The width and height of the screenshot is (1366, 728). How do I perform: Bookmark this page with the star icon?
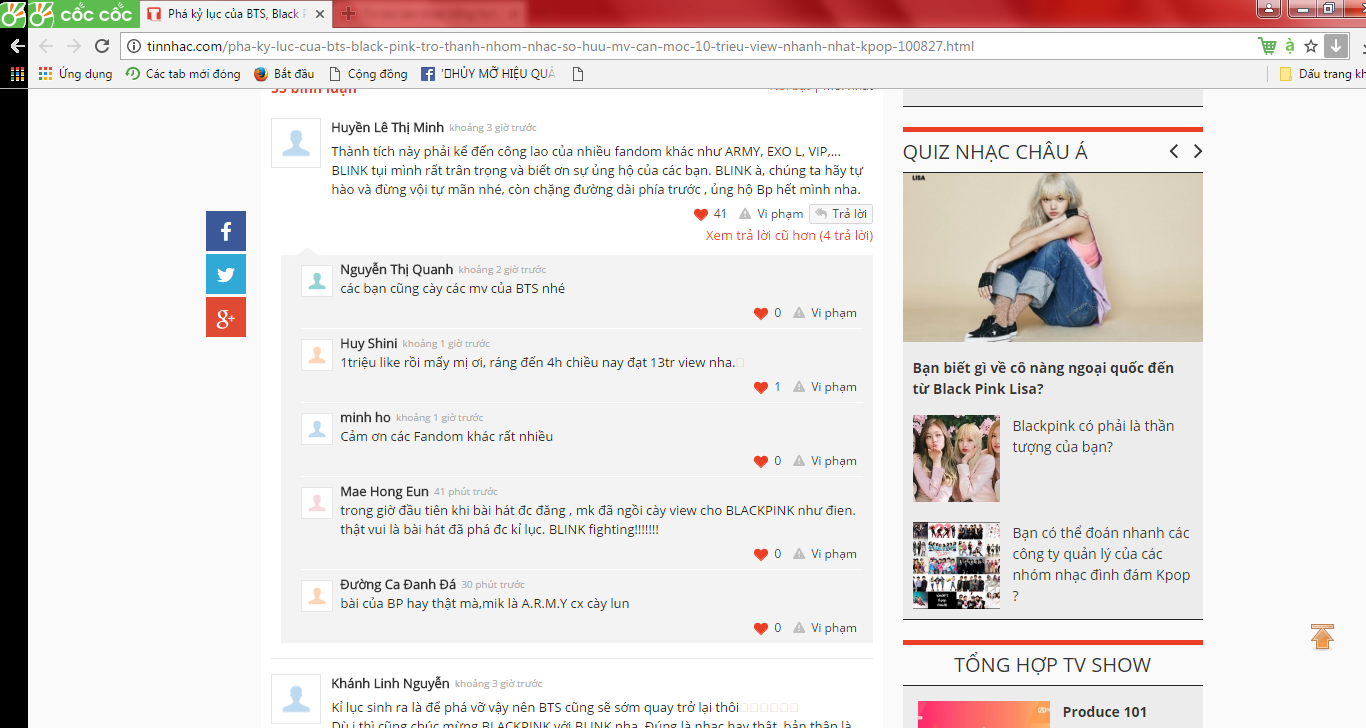tap(1311, 46)
